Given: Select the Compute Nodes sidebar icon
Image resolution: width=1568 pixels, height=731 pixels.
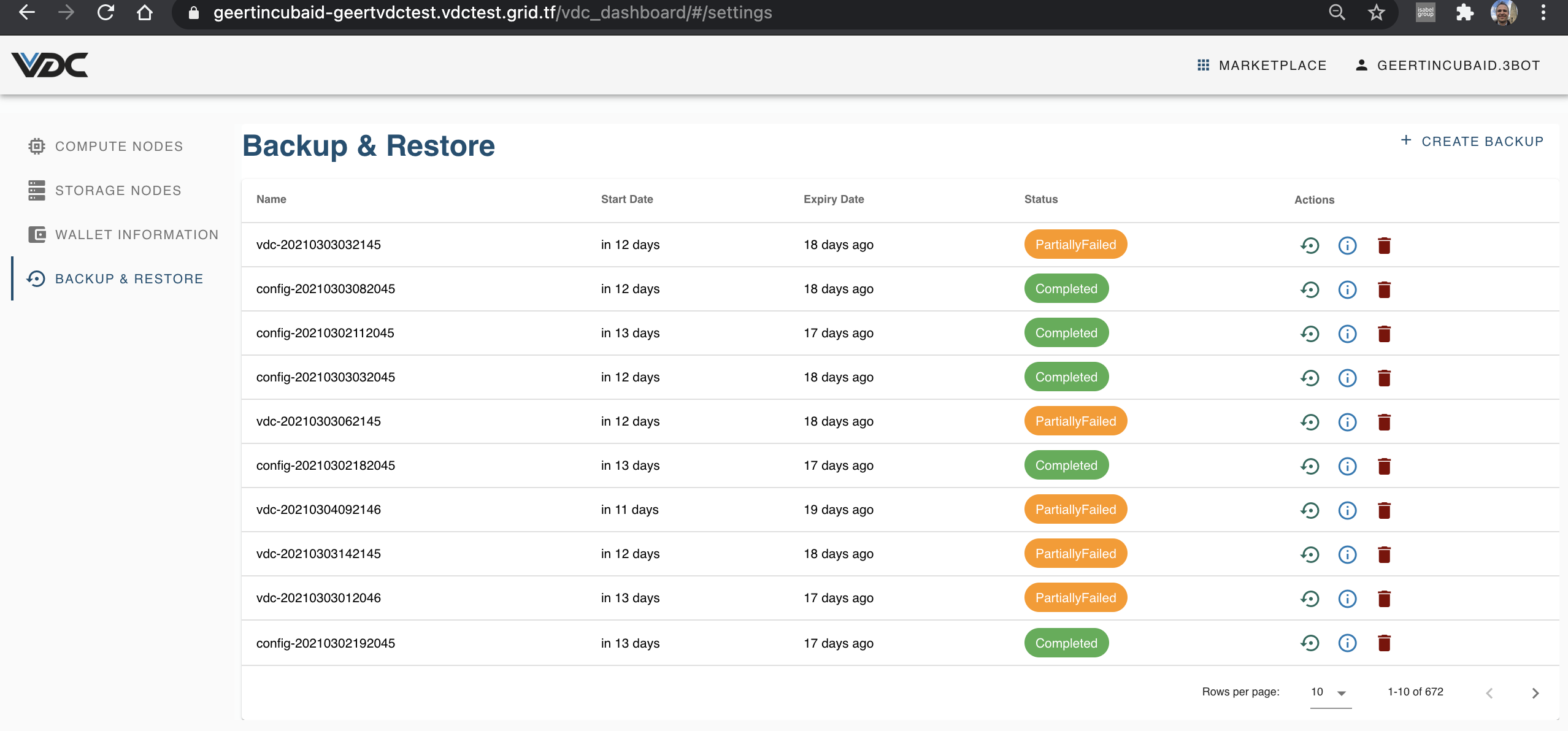Looking at the screenshot, I should (x=37, y=146).
